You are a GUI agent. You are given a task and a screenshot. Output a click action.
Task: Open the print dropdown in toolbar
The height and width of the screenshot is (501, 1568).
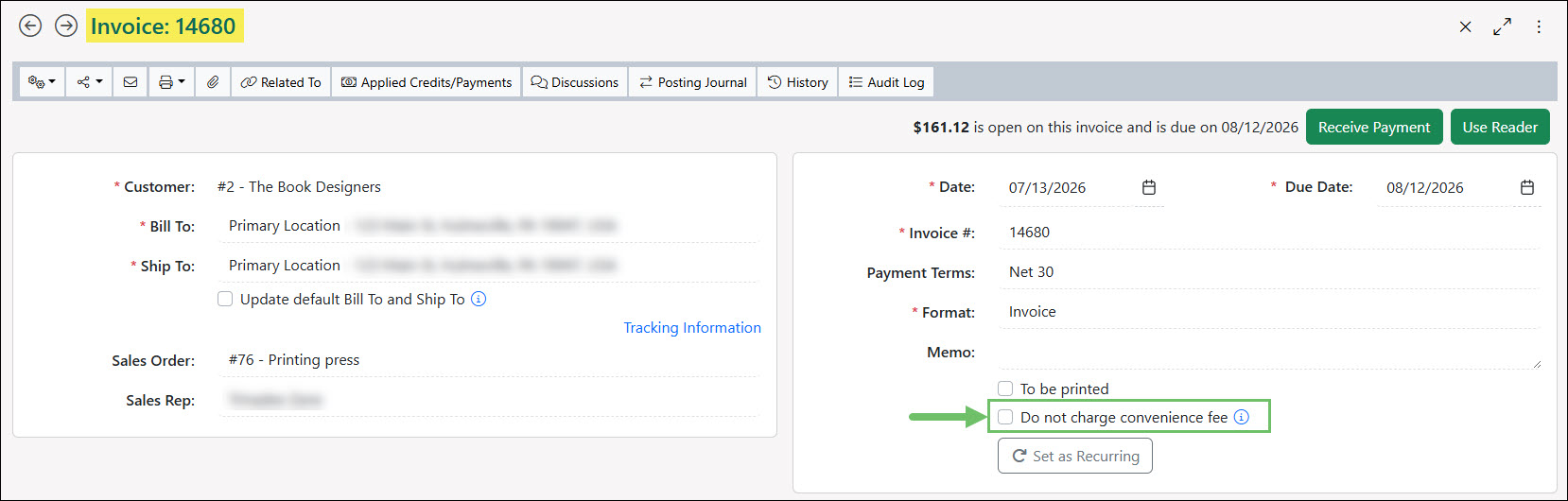(x=172, y=82)
